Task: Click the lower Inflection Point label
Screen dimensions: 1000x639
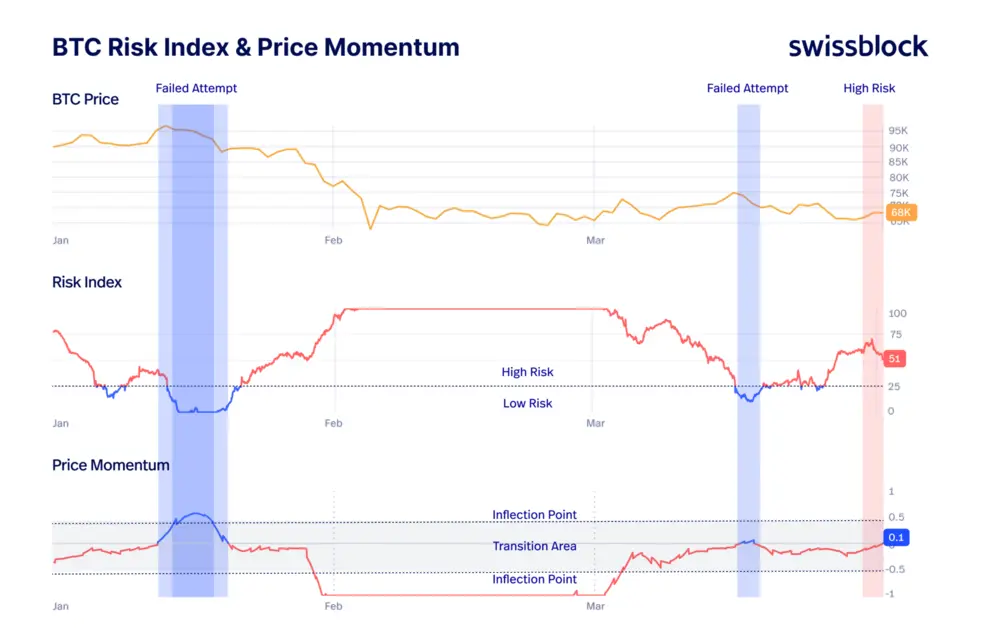Action: (534, 579)
